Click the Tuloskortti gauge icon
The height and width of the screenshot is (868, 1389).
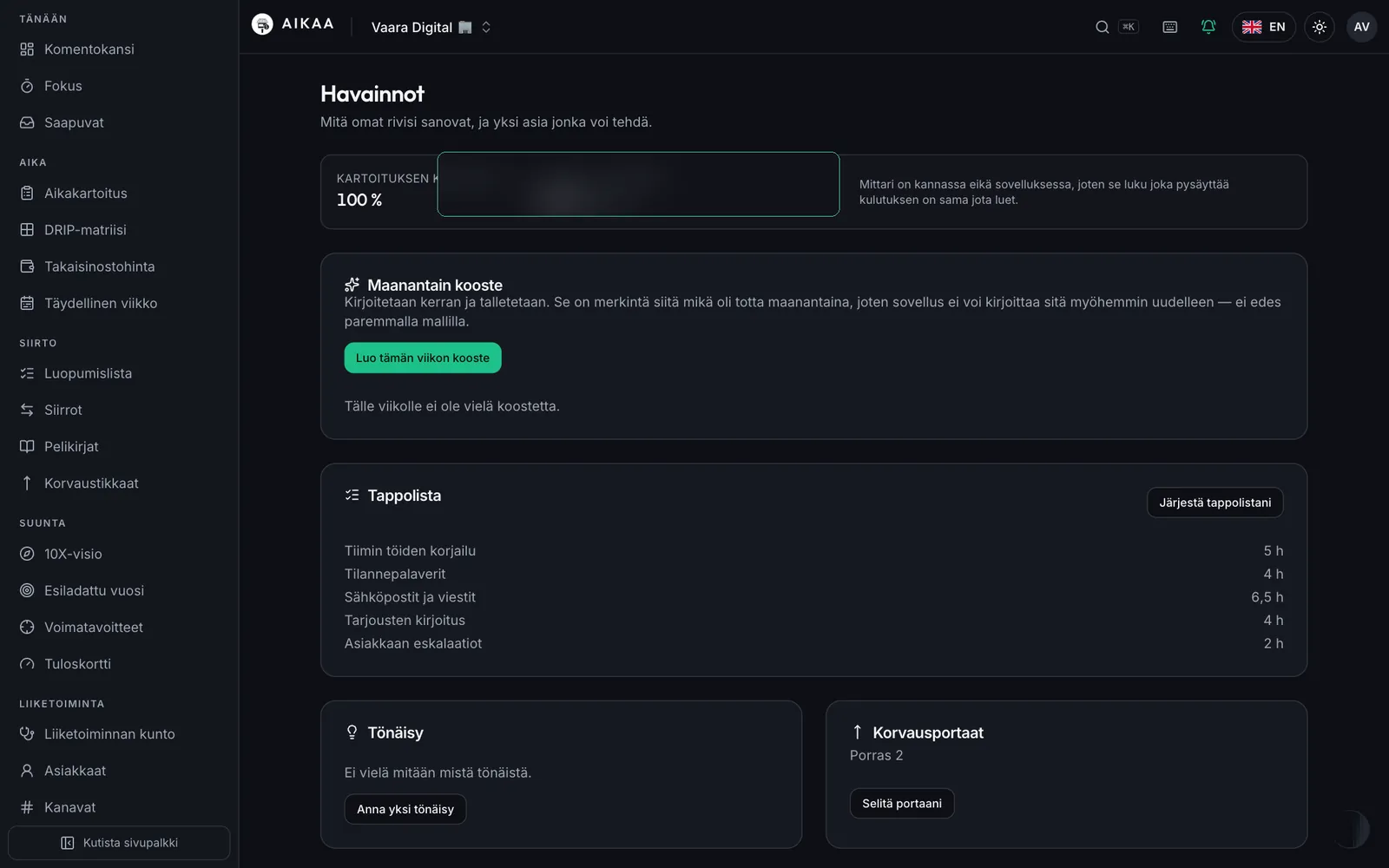pyautogui.click(x=27, y=663)
